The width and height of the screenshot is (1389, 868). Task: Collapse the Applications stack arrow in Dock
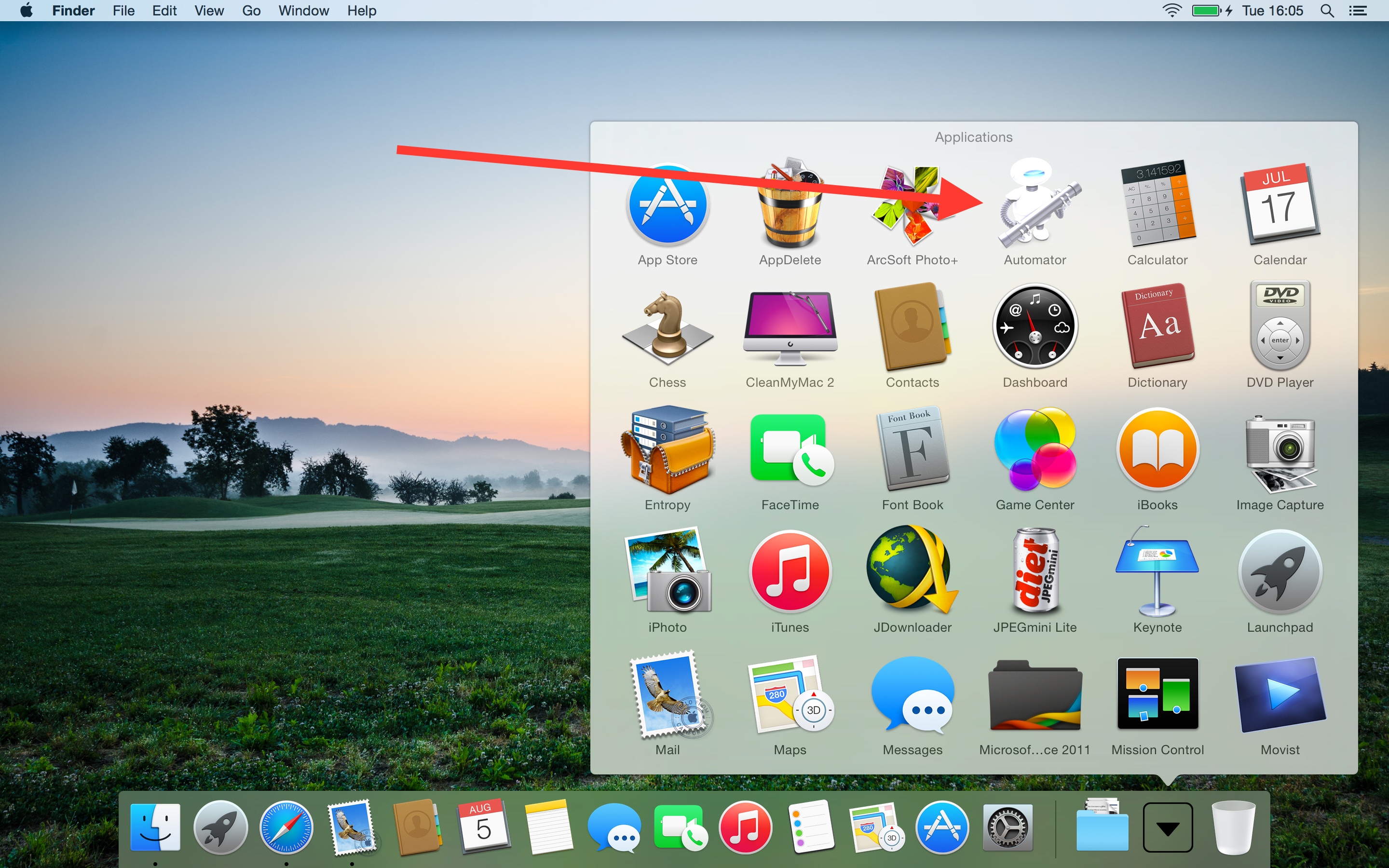[x=1168, y=828]
